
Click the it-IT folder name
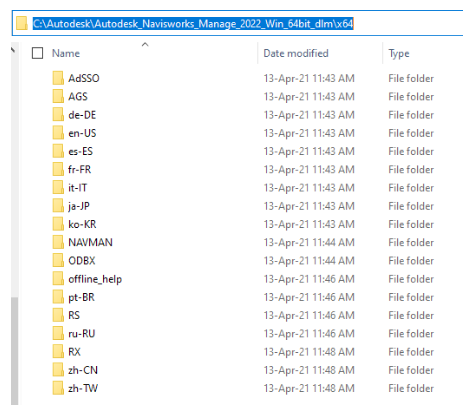(77, 188)
